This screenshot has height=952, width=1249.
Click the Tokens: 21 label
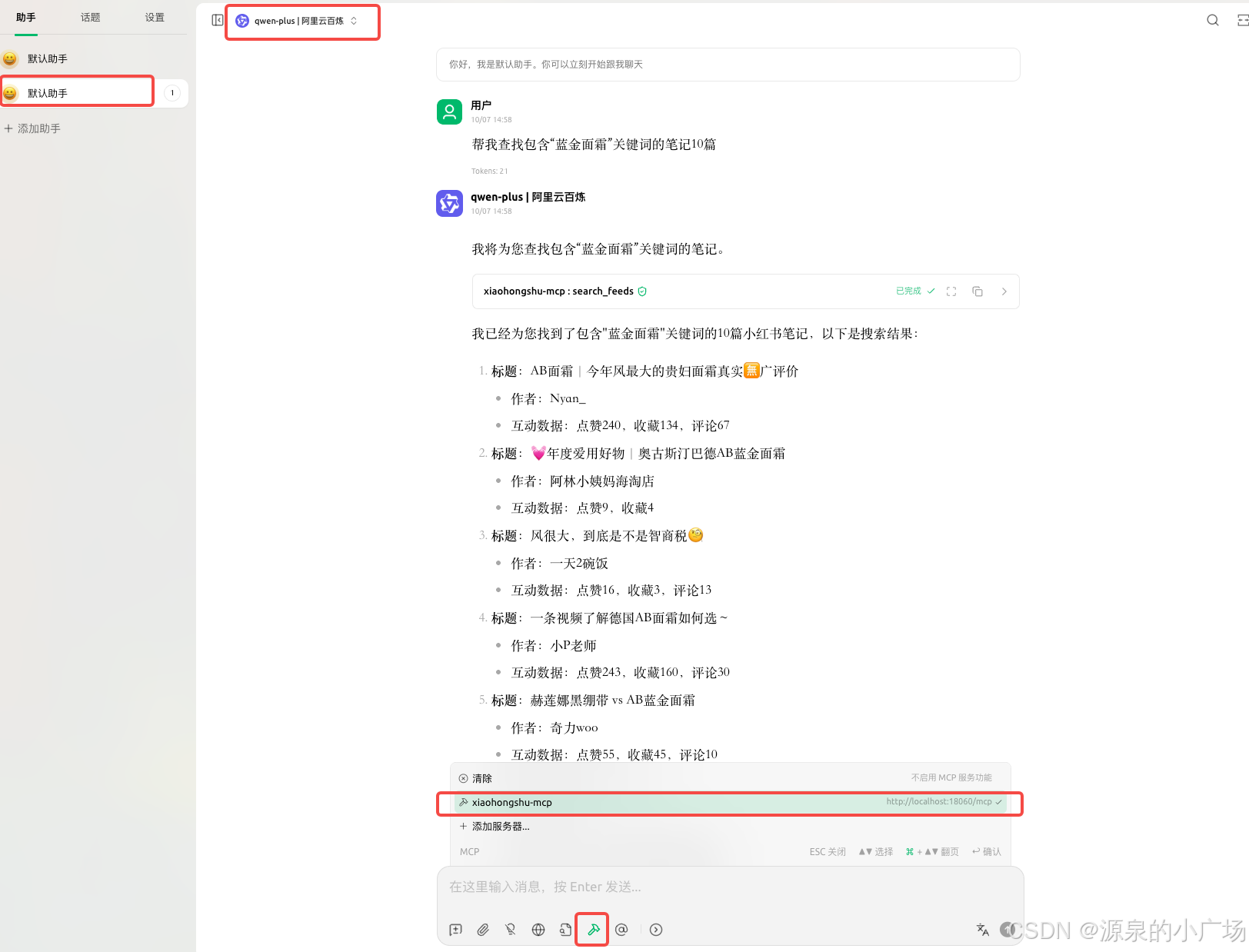pos(489,171)
